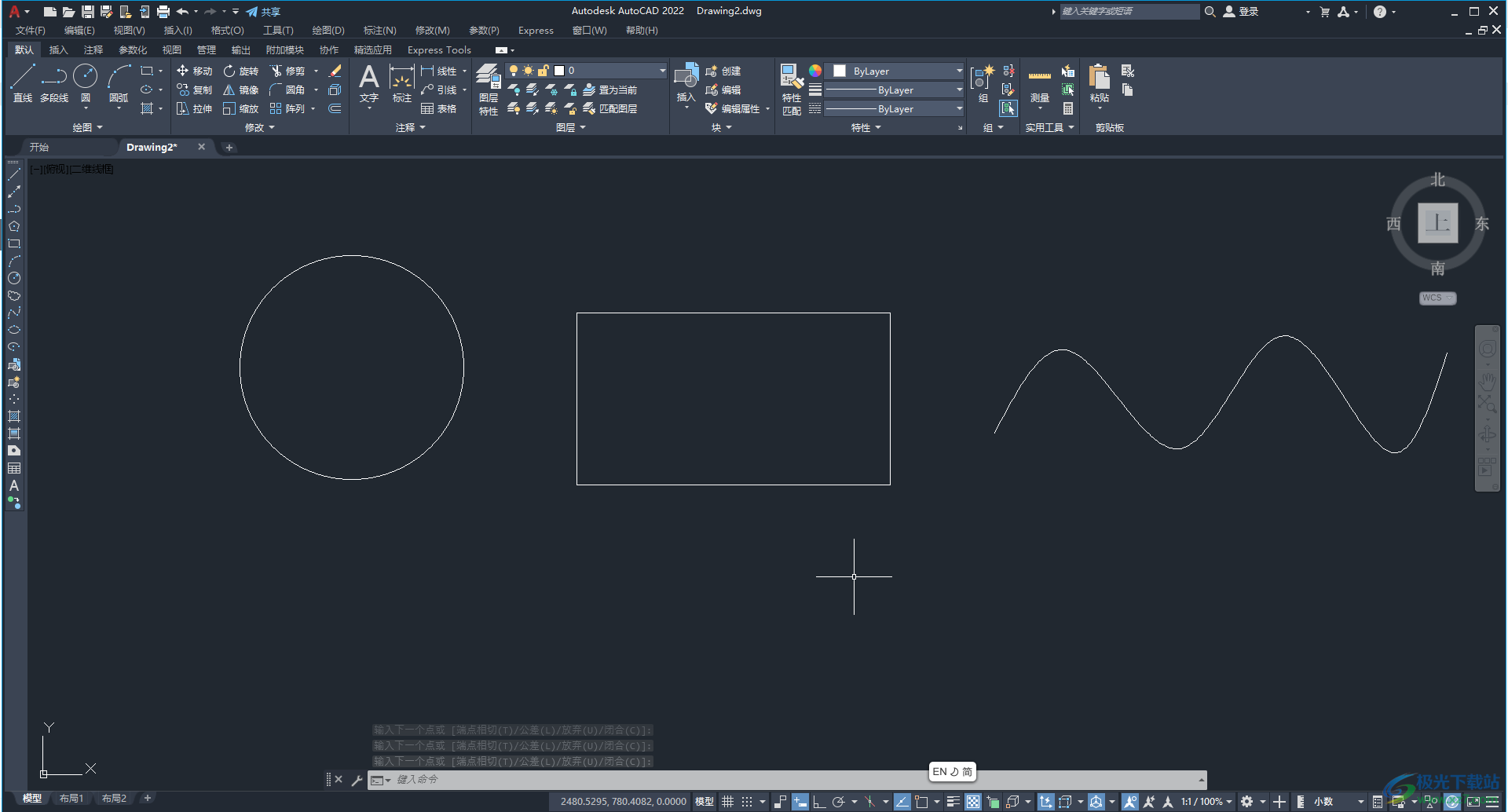
Task: Click the Scale (缩放) tool
Action: click(x=240, y=108)
